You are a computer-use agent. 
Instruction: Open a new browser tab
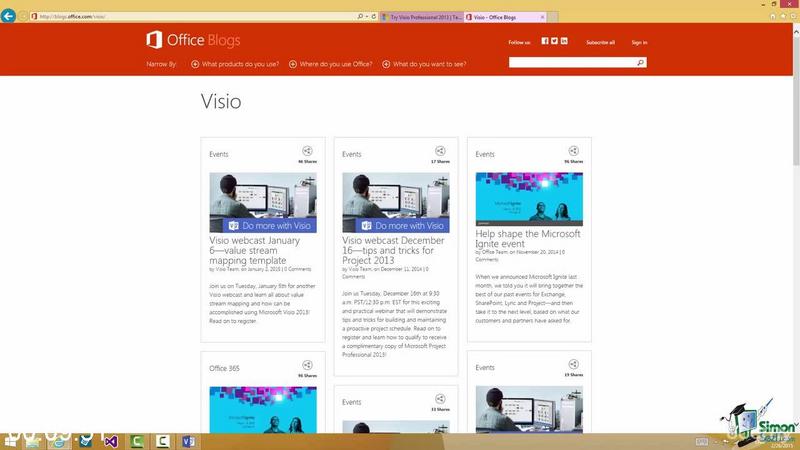553,17
